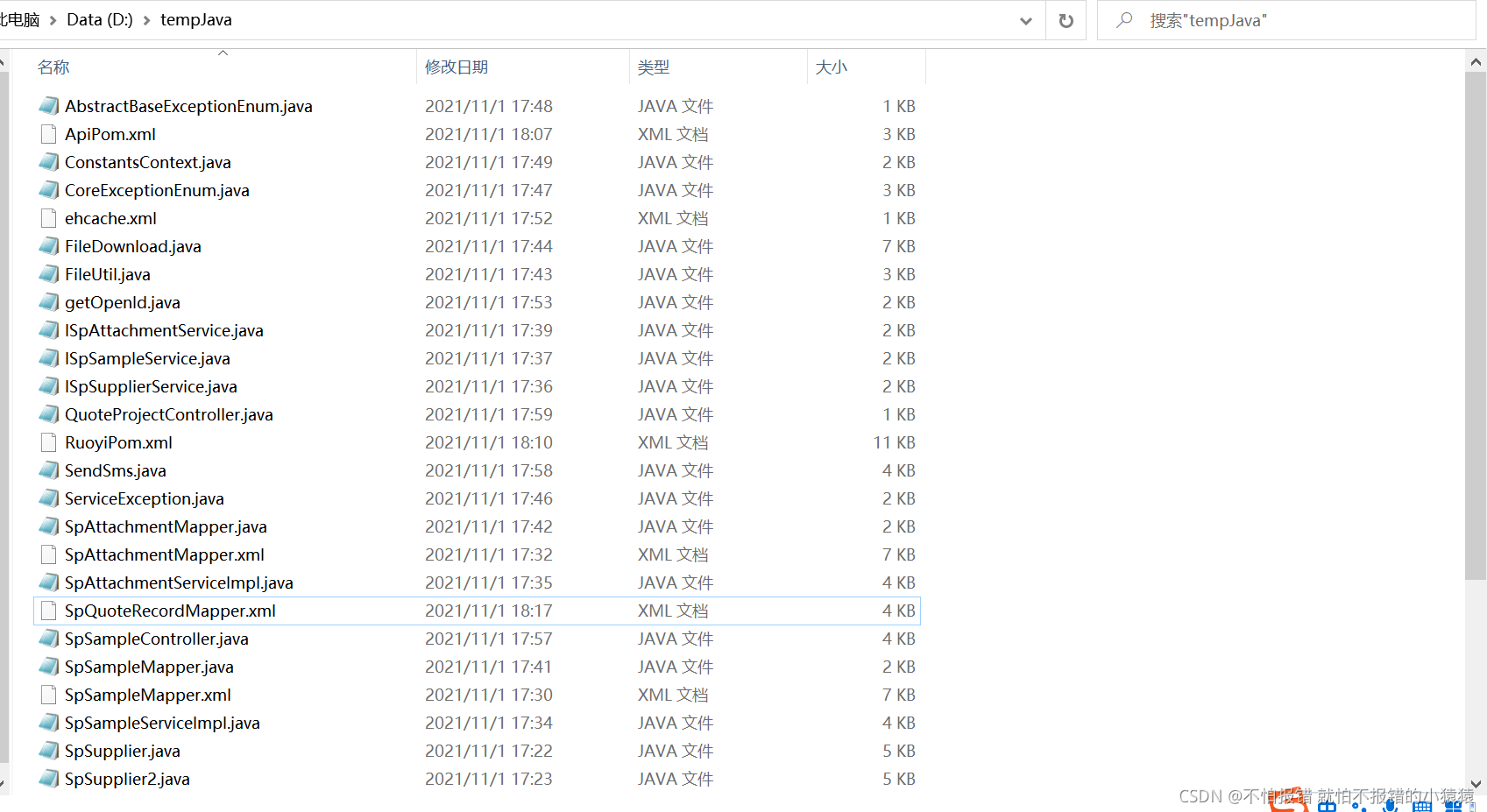Click the 11 KB size of RuoyiPom.xml
Screen dimensions: 1487x812
coord(894,442)
